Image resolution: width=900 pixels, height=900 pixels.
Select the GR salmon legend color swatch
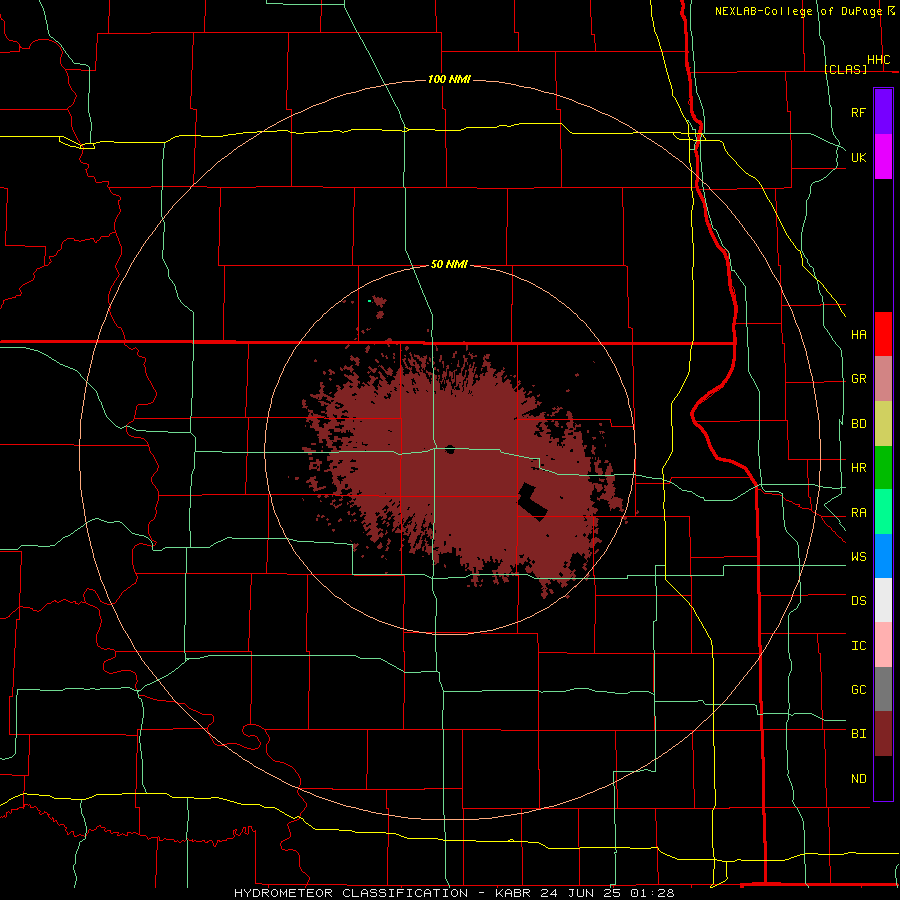[883, 379]
